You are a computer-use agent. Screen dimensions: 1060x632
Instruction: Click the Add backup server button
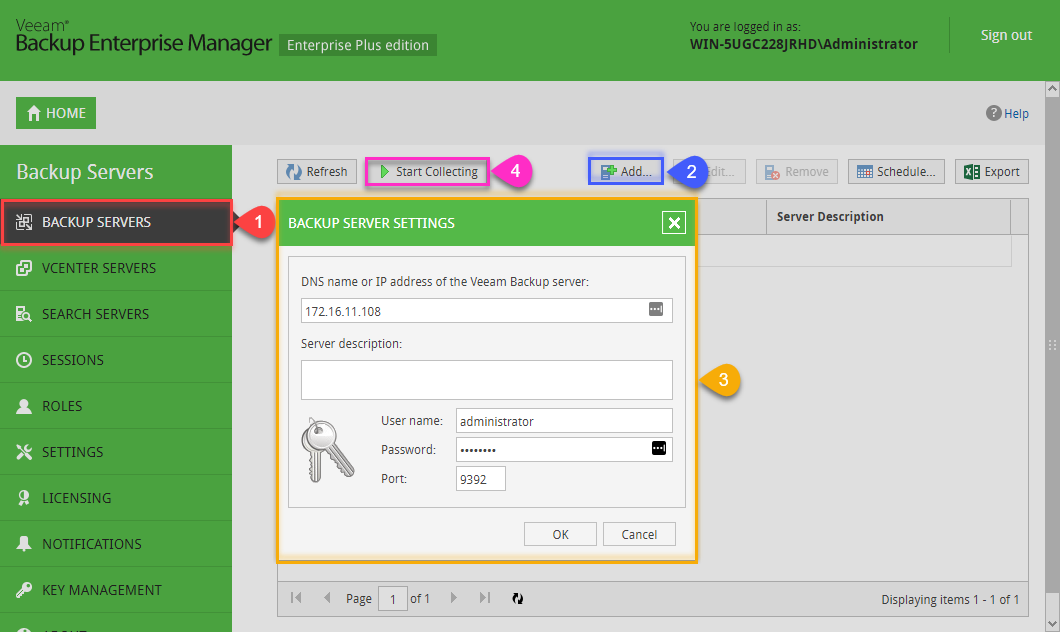tap(626, 172)
